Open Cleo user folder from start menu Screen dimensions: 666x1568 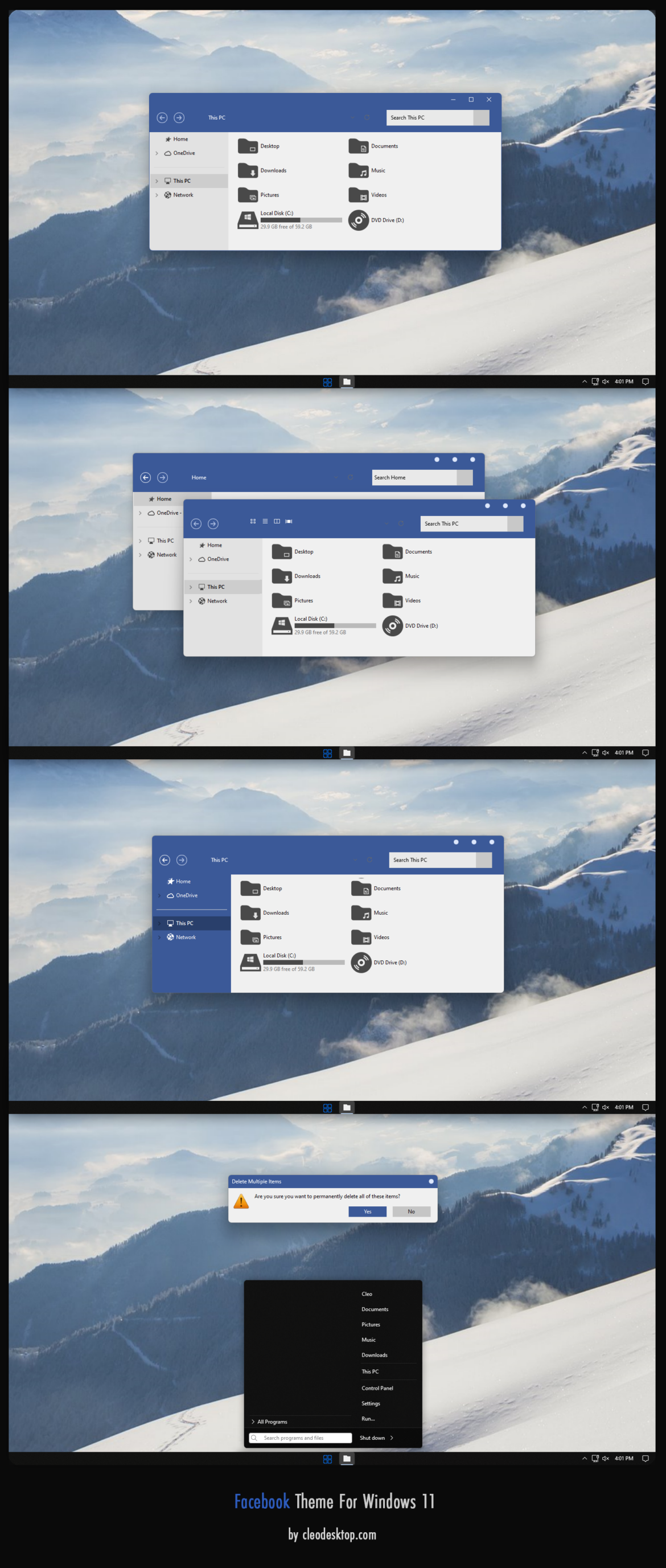(367, 1293)
